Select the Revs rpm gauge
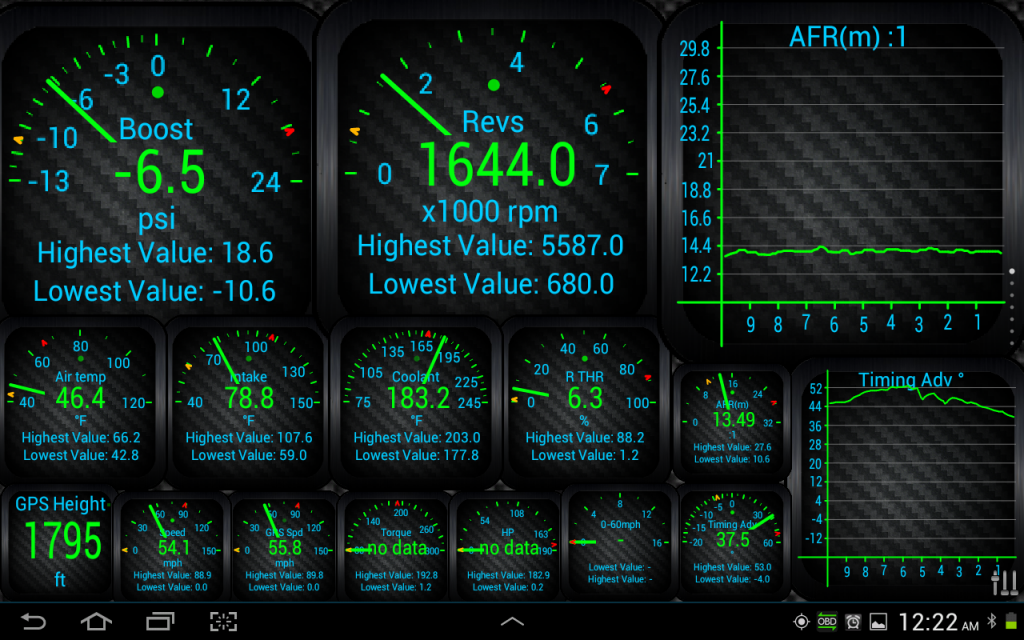Screen dimensions: 1024x640 point(494,165)
